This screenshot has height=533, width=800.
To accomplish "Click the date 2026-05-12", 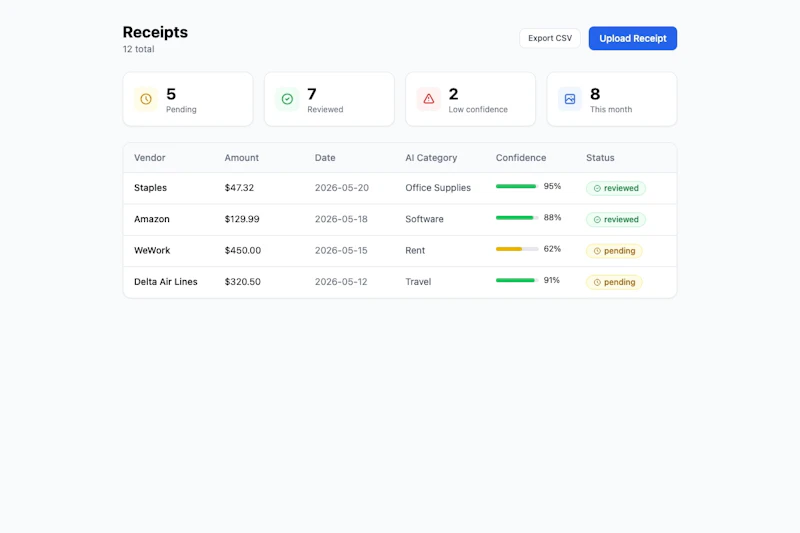I will (x=341, y=282).
